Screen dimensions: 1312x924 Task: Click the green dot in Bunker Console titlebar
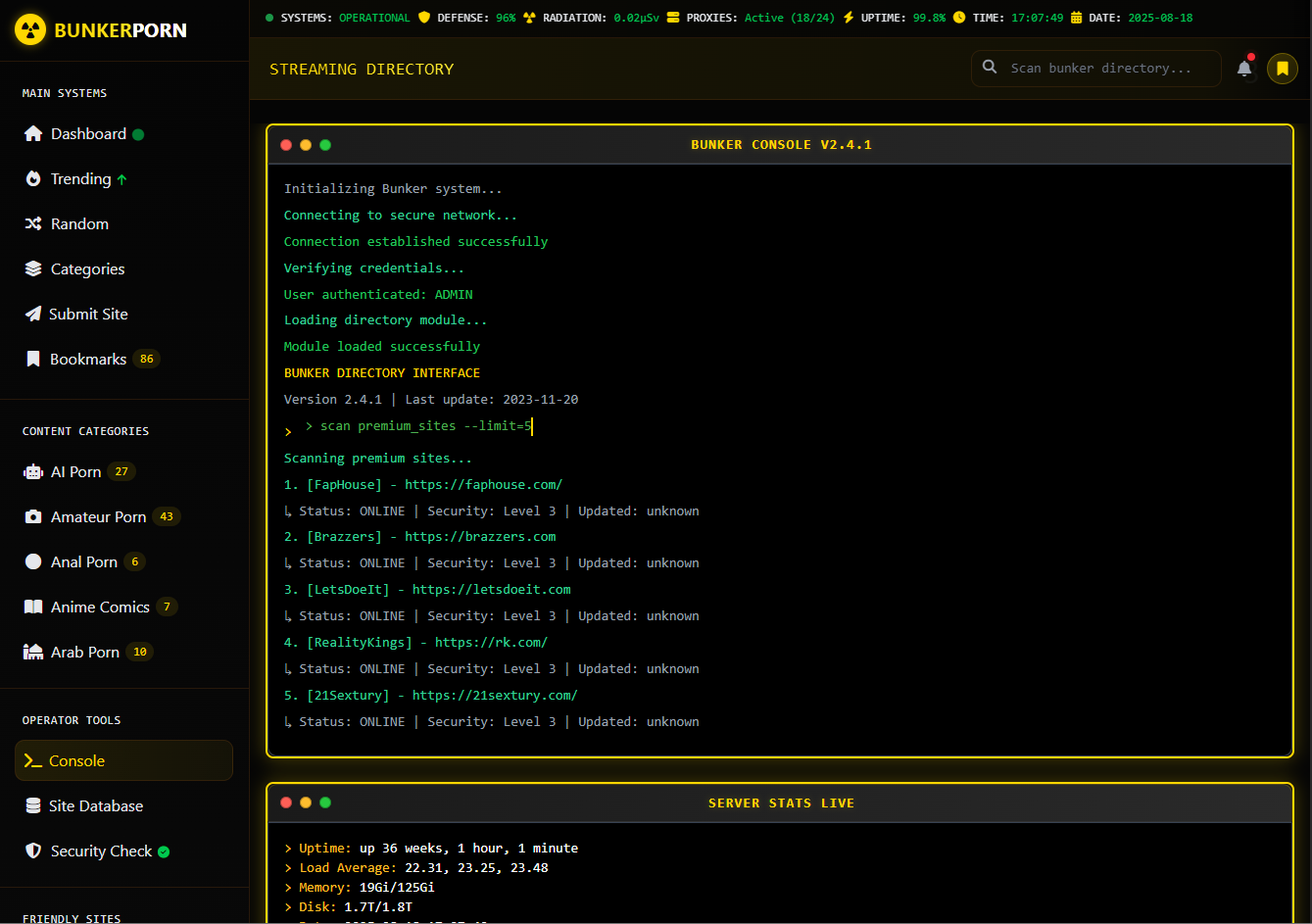(325, 145)
